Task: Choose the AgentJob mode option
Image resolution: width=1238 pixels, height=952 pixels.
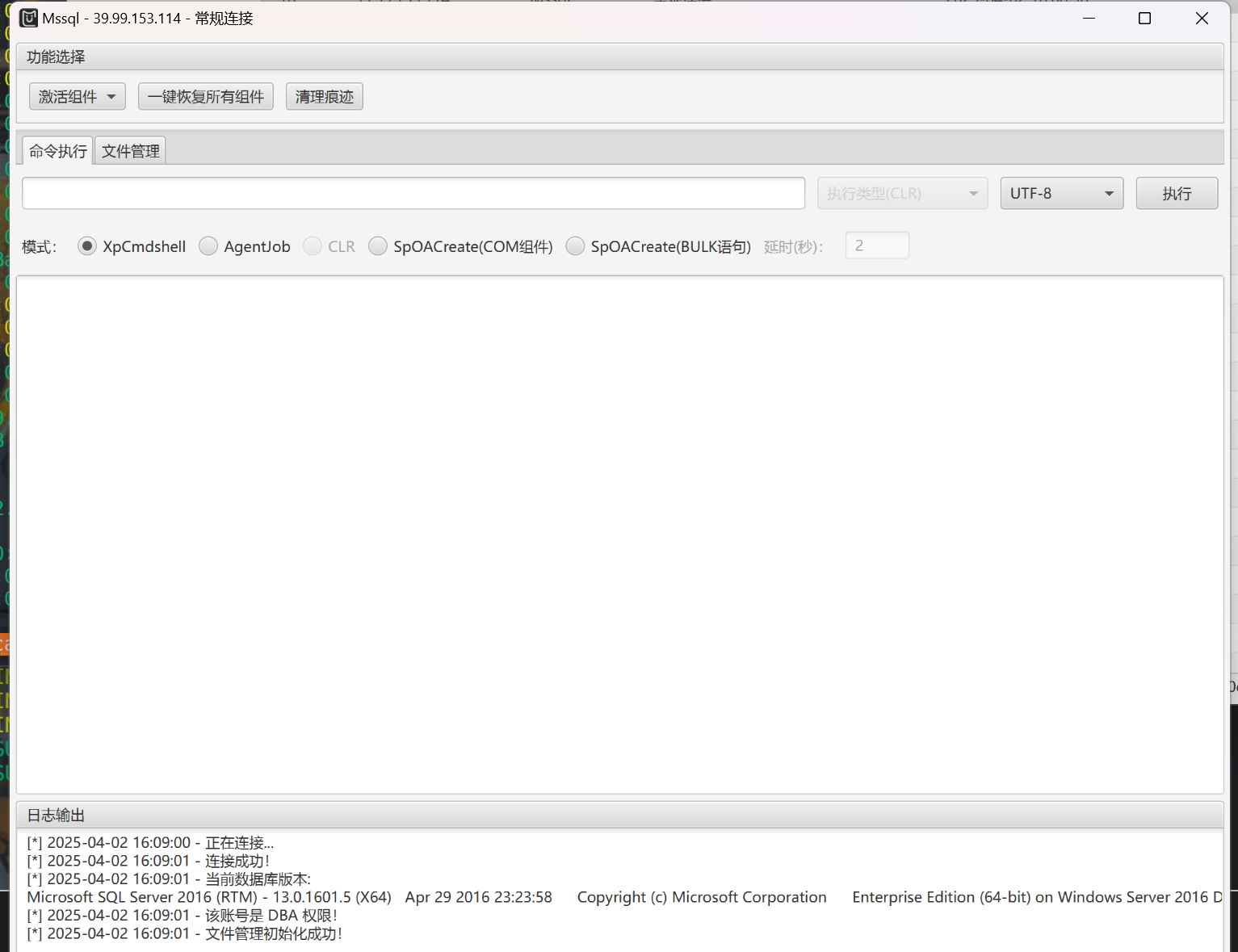Action: pyautogui.click(x=208, y=246)
